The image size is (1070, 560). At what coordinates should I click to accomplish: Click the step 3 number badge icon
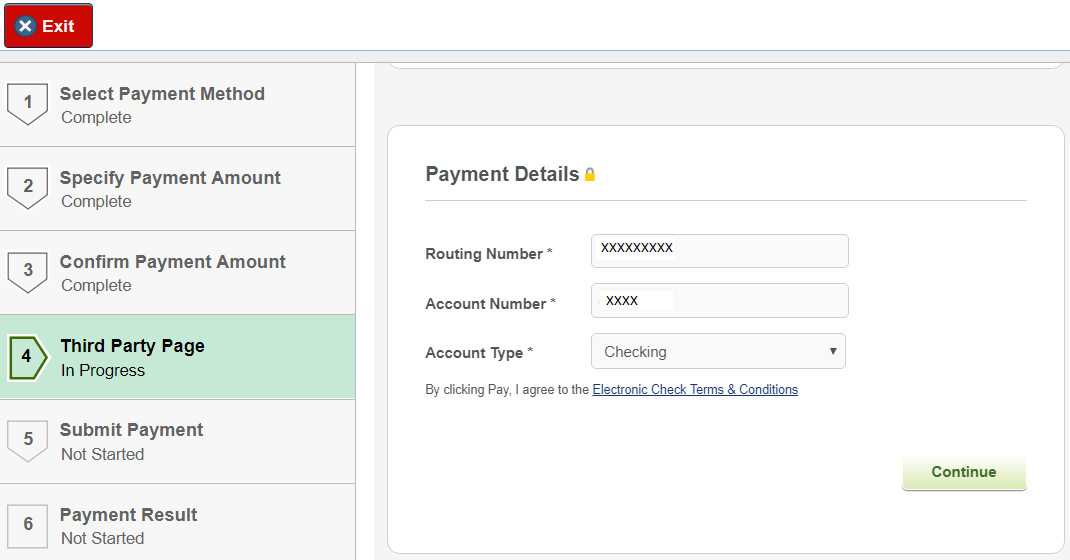click(x=27, y=271)
